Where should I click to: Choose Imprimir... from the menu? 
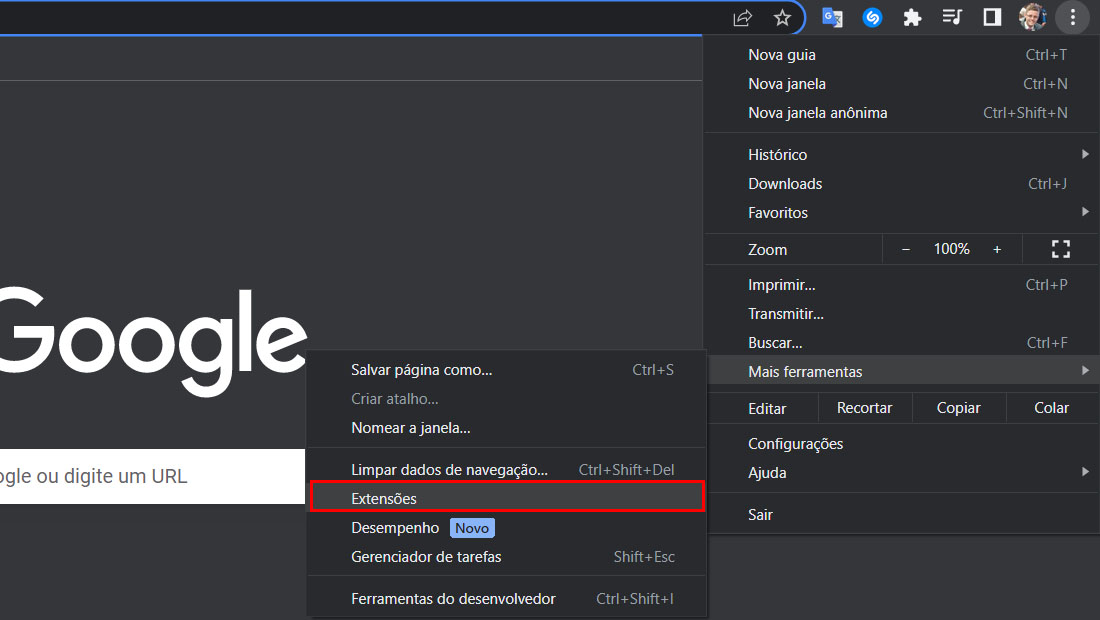click(x=902, y=285)
